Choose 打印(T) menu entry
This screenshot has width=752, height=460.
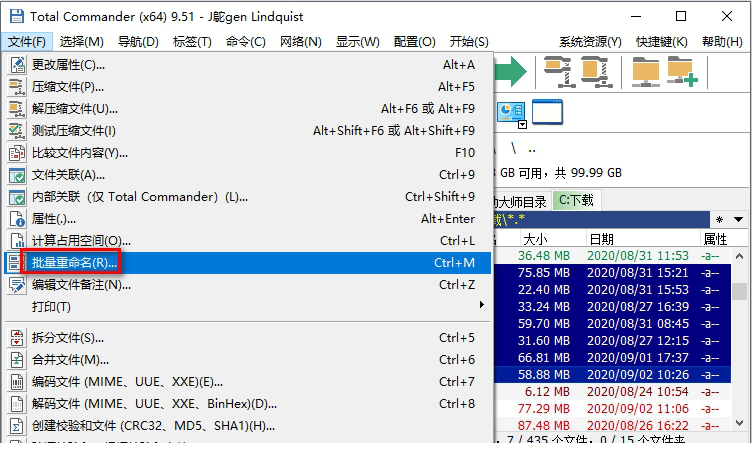247,307
